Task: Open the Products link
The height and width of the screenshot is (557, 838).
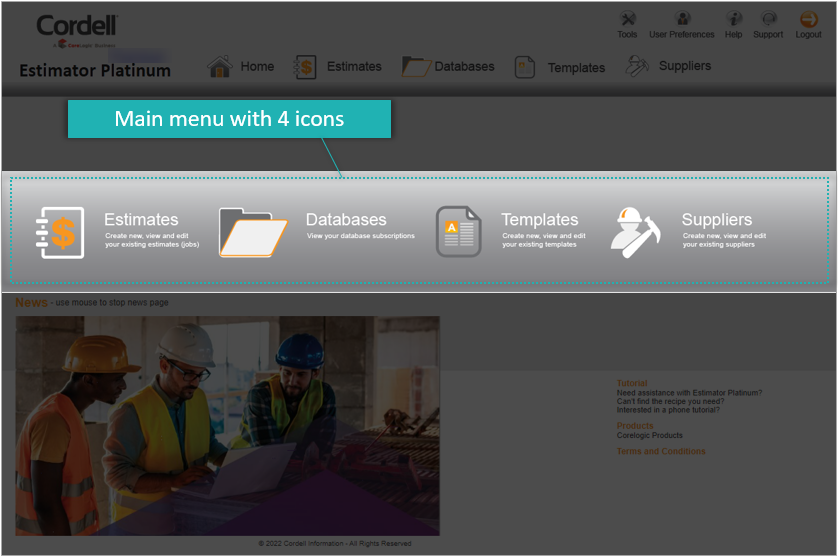Action: point(635,426)
